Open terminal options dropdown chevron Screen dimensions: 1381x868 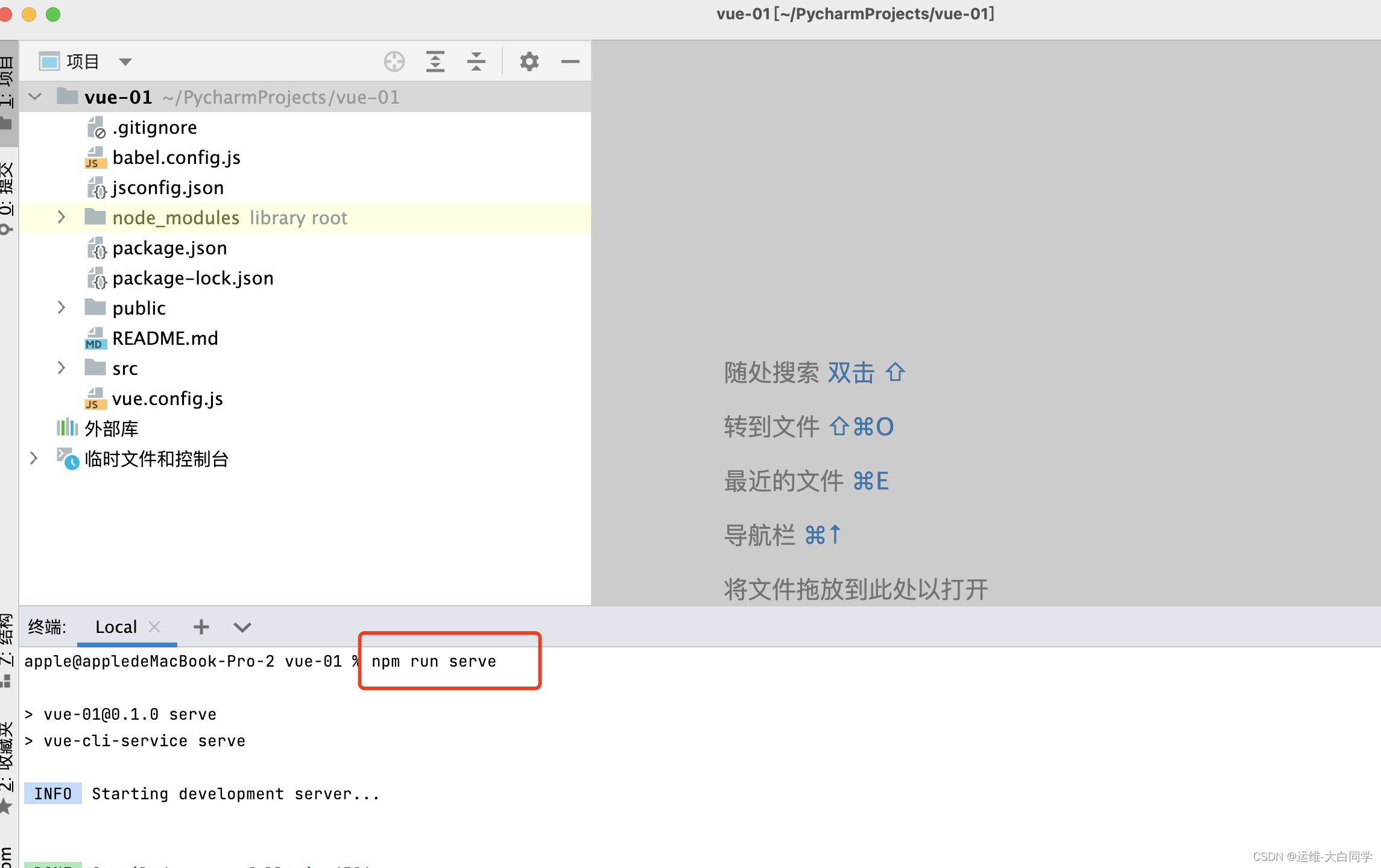pos(242,627)
